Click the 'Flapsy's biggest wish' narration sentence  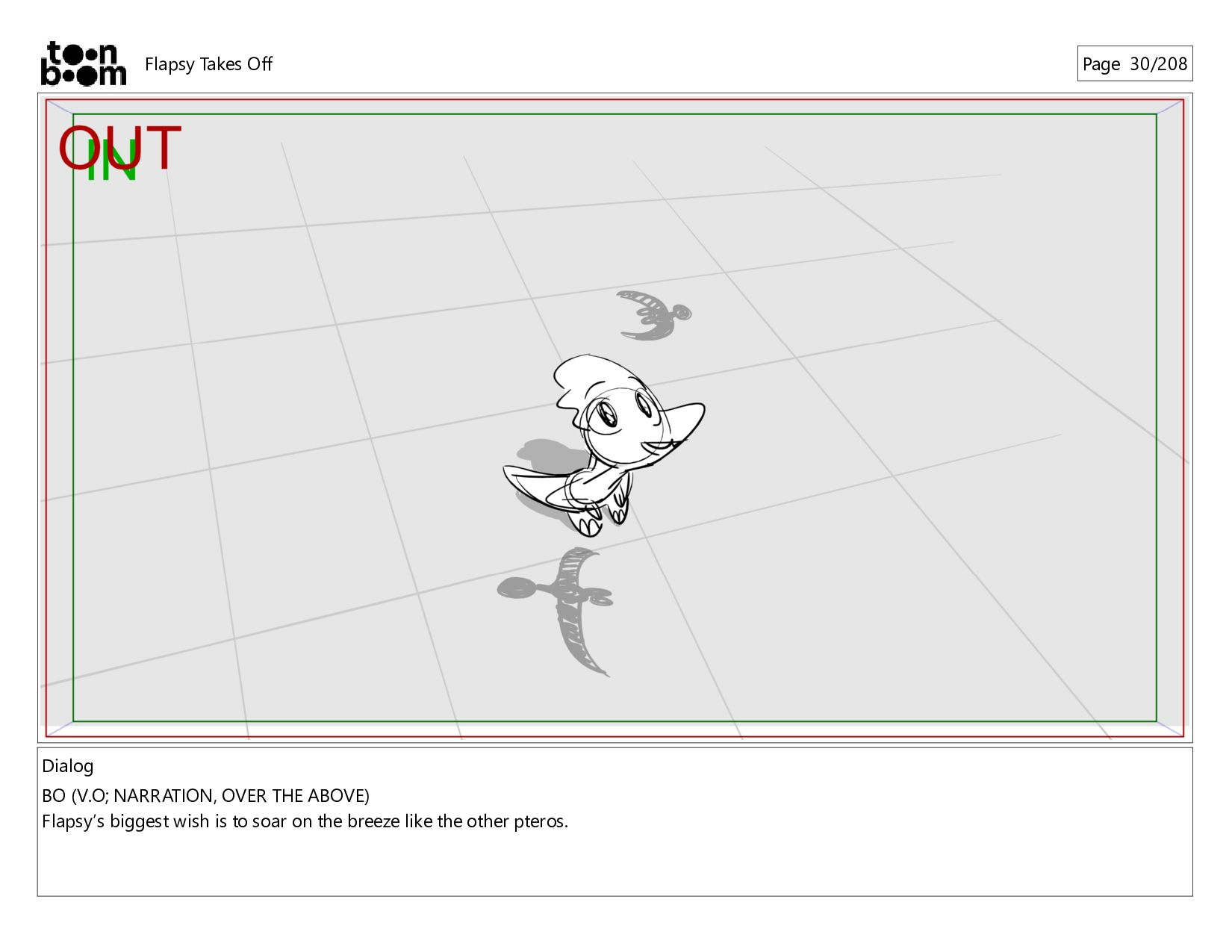pyautogui.click(x=305, y=821)
